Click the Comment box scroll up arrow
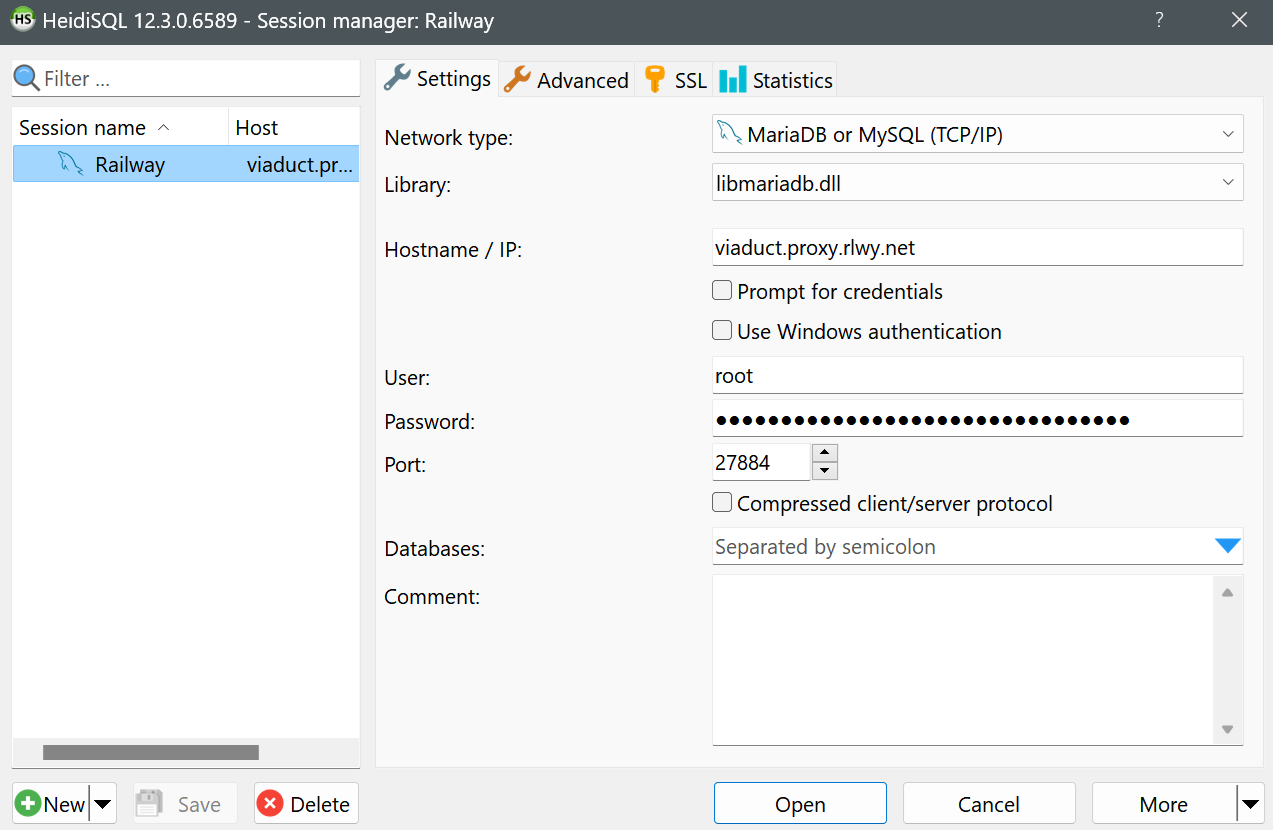Viewport: 1273px width, 830px height. (x=1227, y=592)
